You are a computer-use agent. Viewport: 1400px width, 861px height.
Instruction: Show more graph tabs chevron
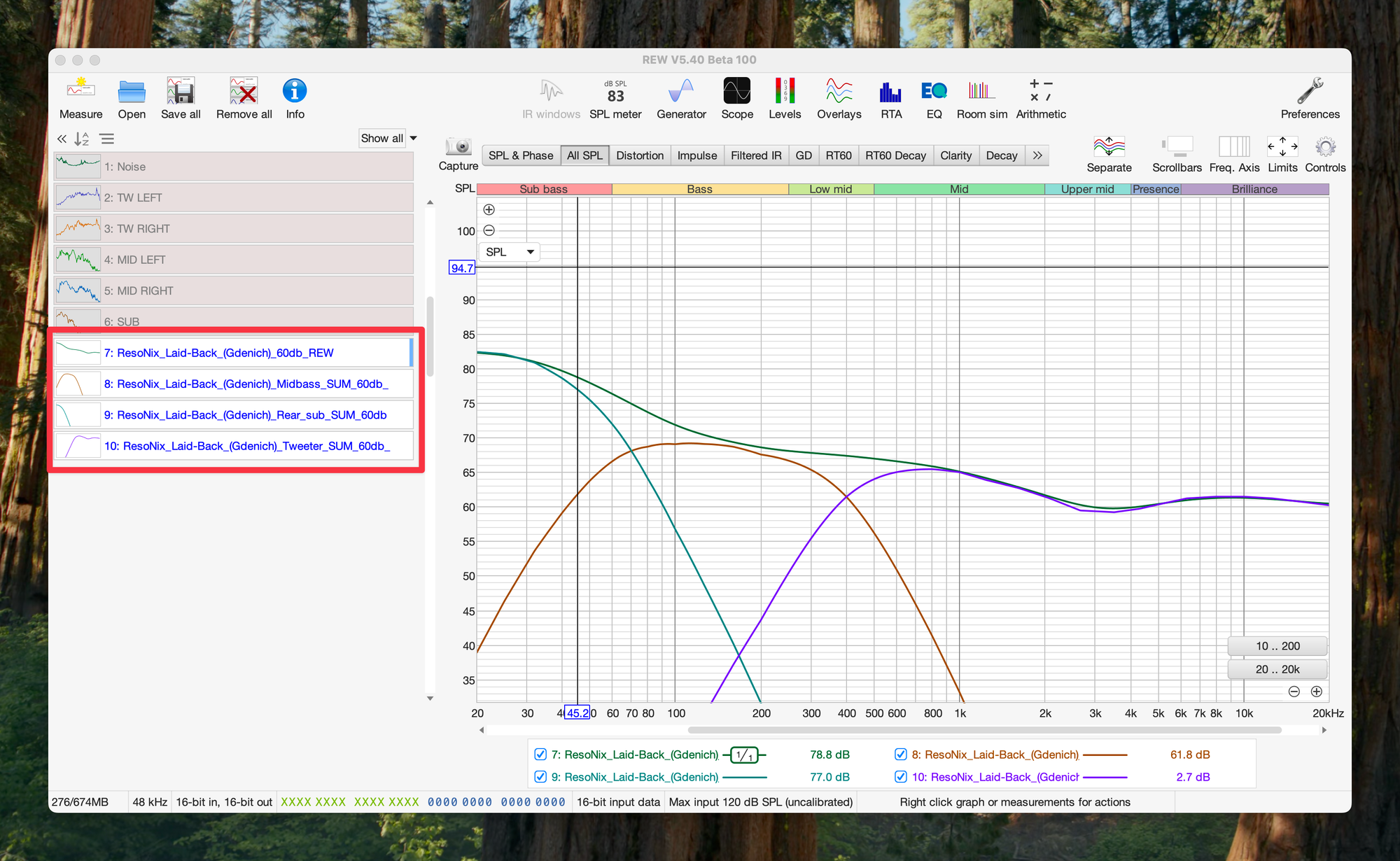[1037, 155]
